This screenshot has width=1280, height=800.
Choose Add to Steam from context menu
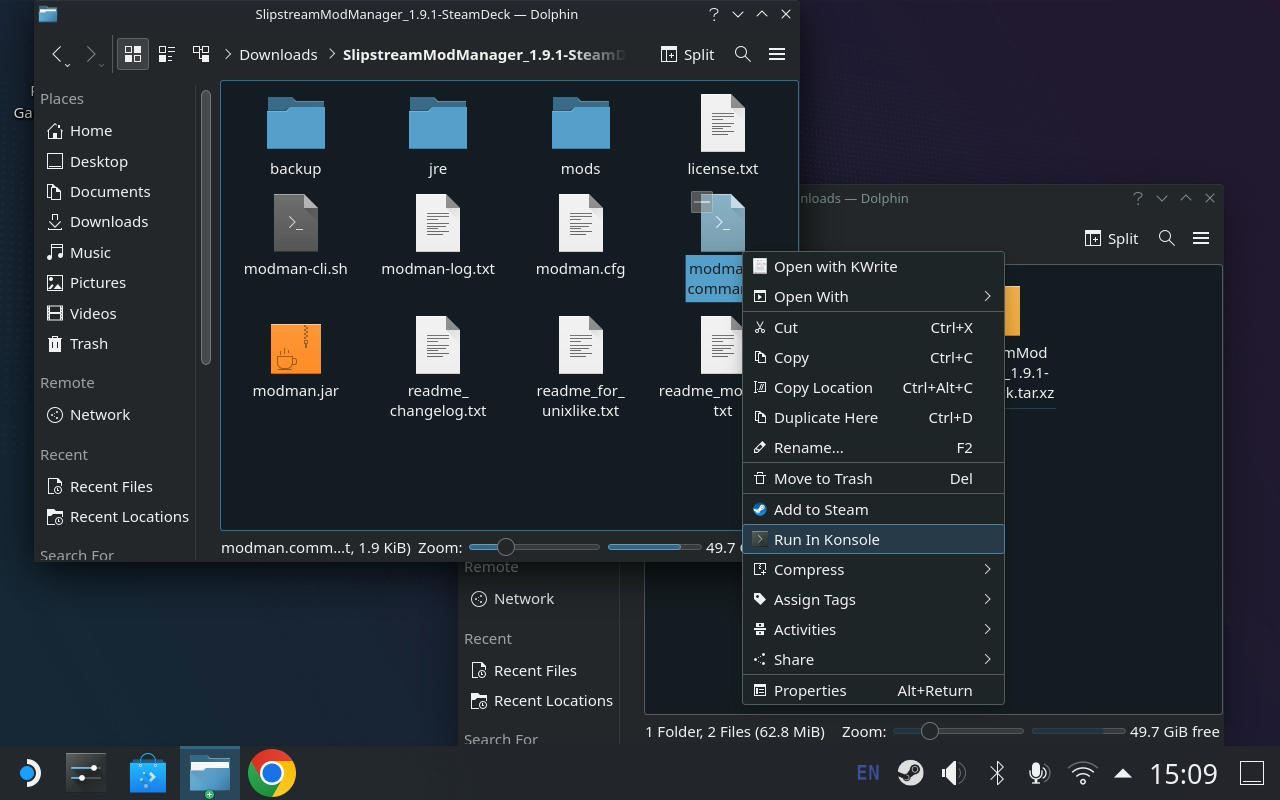pos(873,509)
